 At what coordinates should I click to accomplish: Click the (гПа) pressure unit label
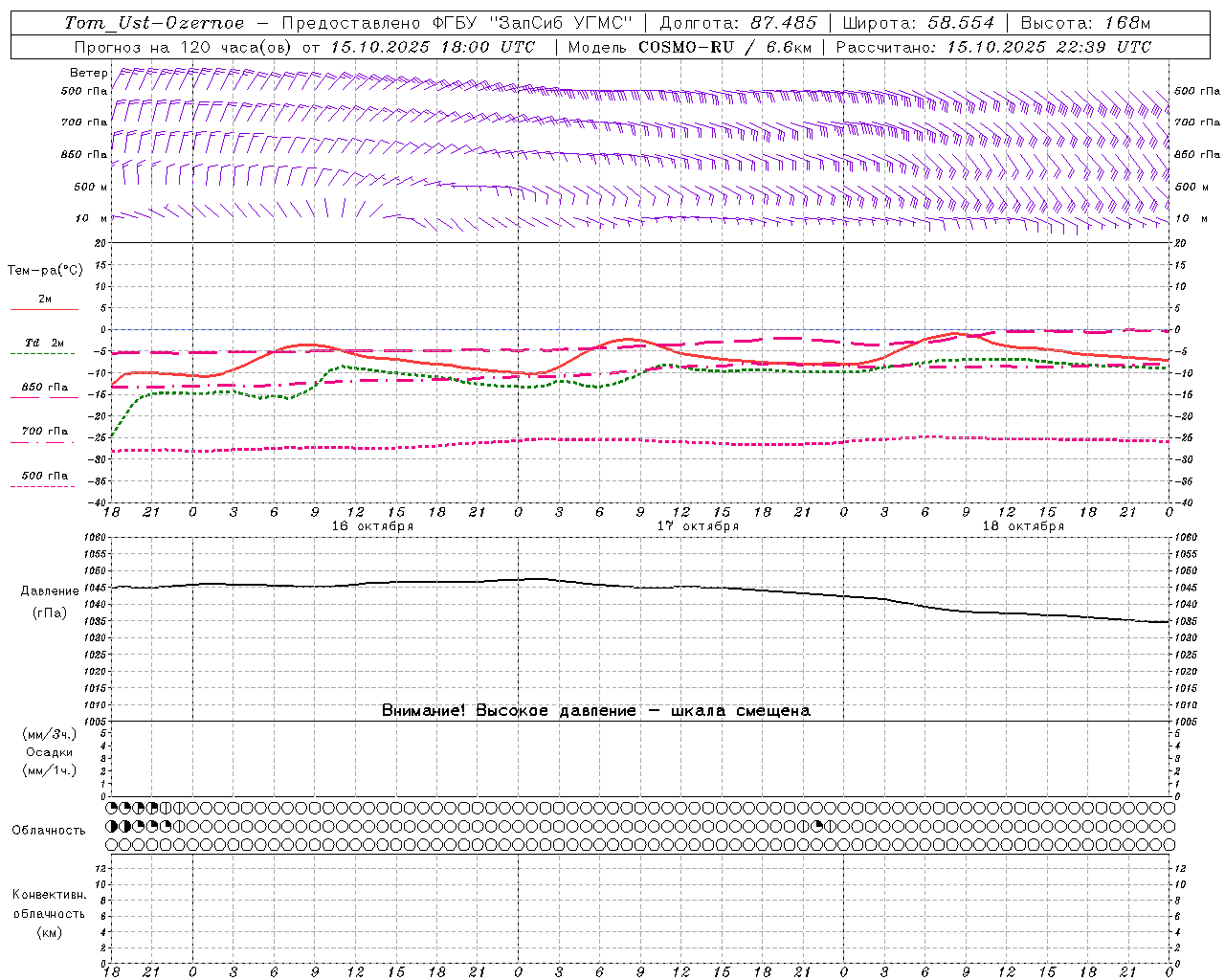point(50,613)
